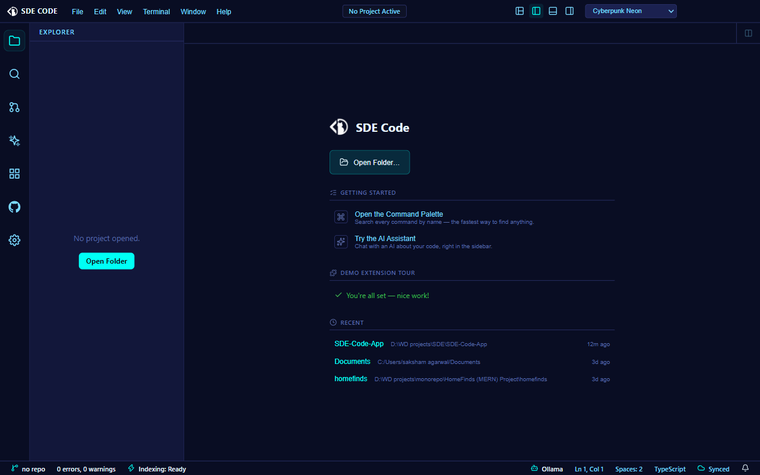Click 0 errors, 0 warnings status
The height and width of the screenshot is (475, 760).
pos(86,469)
